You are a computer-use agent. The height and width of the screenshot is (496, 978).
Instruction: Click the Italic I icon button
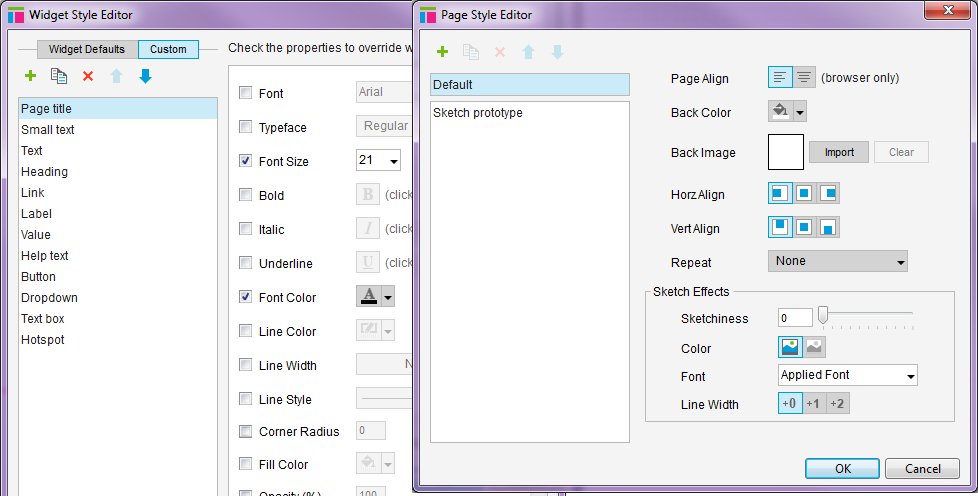pos(368,228)
